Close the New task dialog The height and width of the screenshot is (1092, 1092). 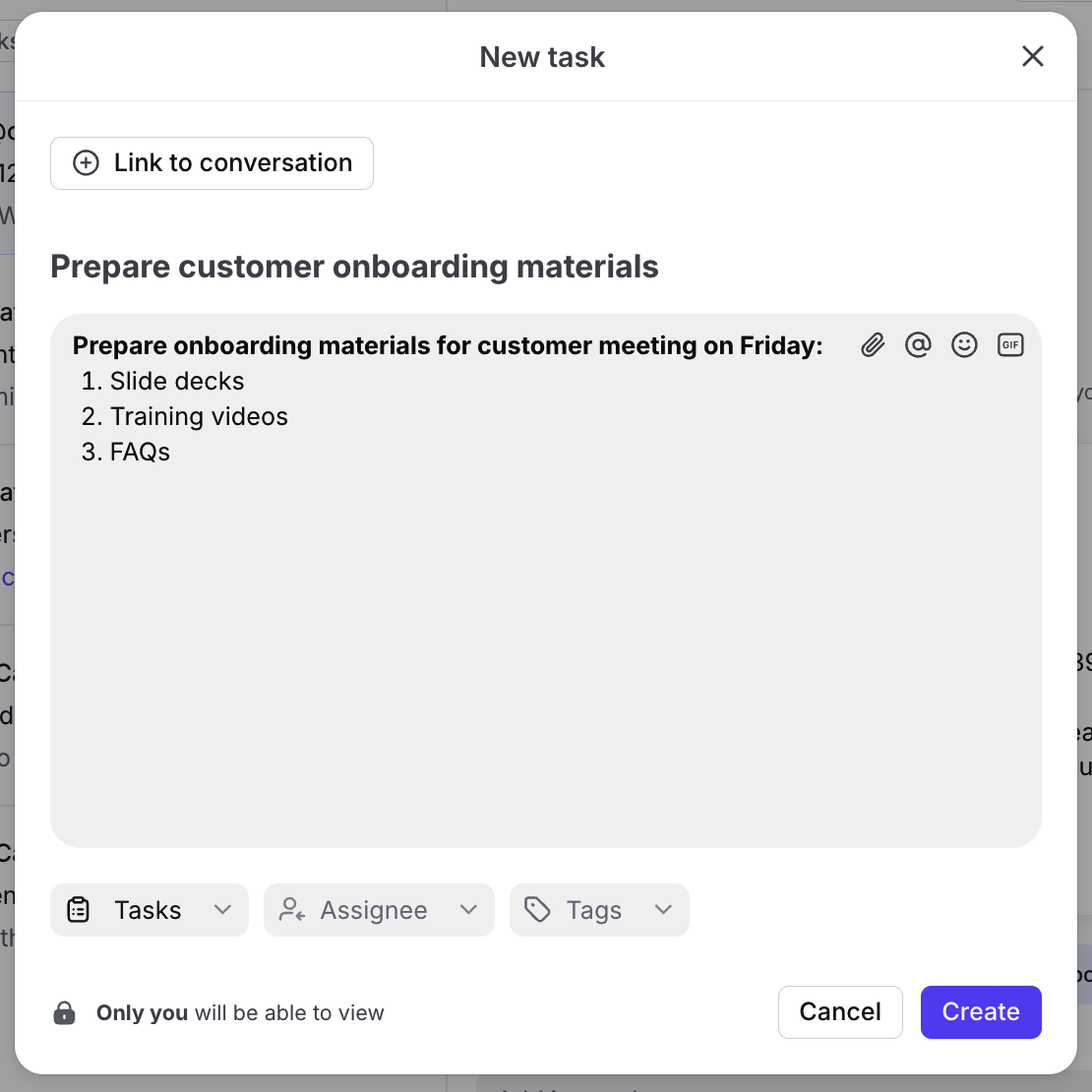[1032, 56]
